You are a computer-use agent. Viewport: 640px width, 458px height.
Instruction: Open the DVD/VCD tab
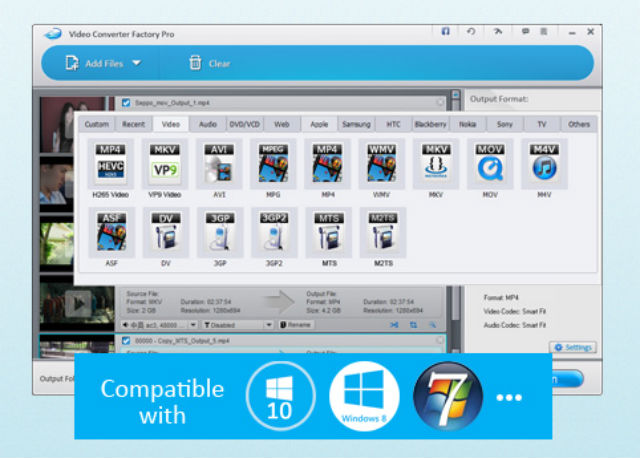pos(244,124)
